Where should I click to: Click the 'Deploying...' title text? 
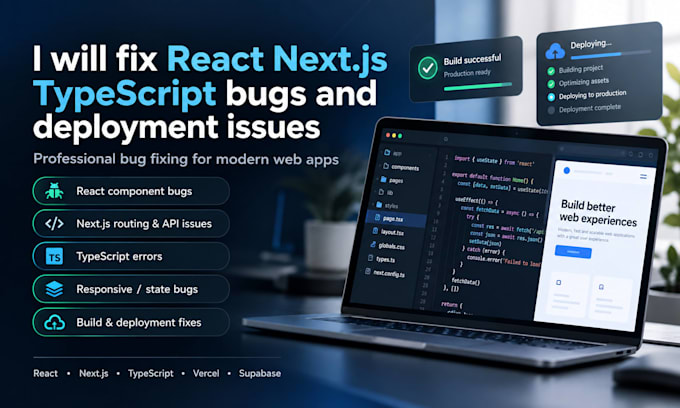click(x=591, y=44)
